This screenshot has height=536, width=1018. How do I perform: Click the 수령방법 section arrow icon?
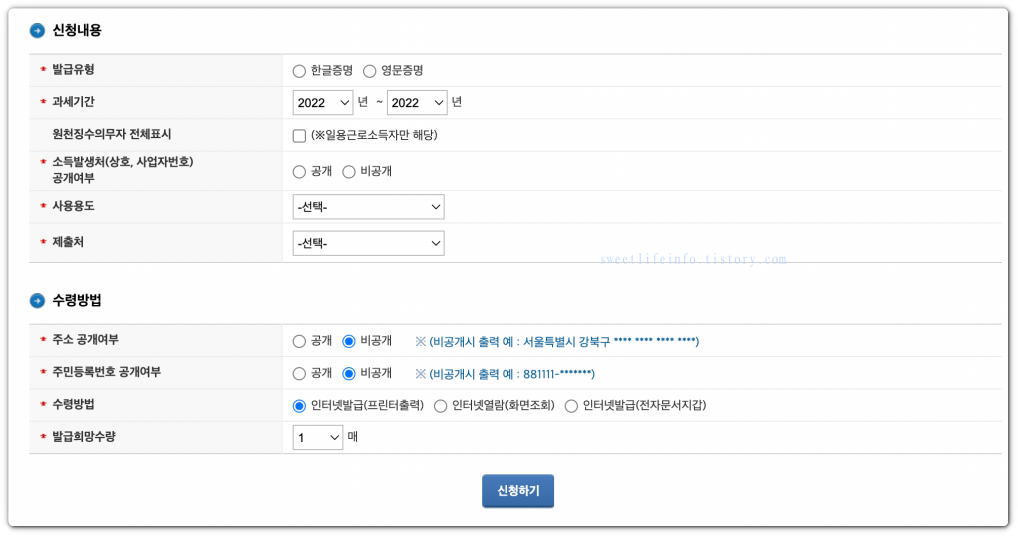tap(38, 300)
